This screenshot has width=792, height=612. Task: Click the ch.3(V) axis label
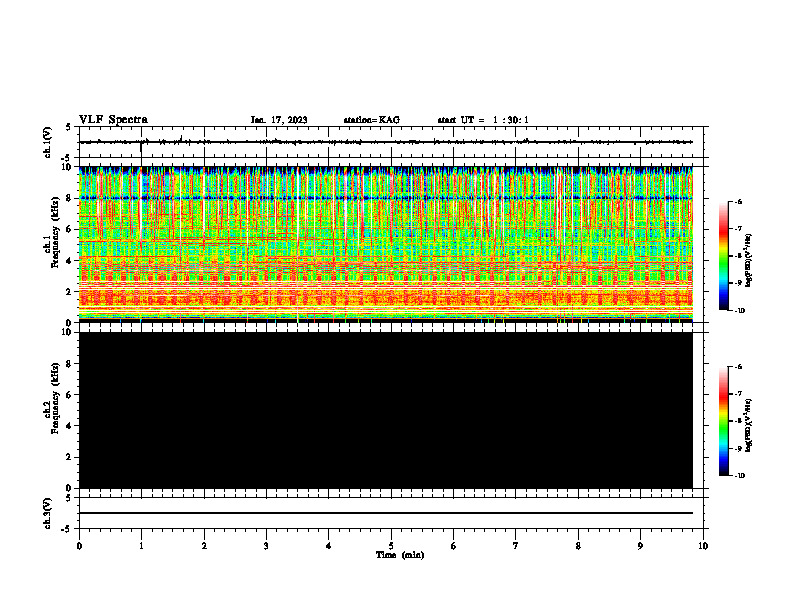(x=48, y=513)
